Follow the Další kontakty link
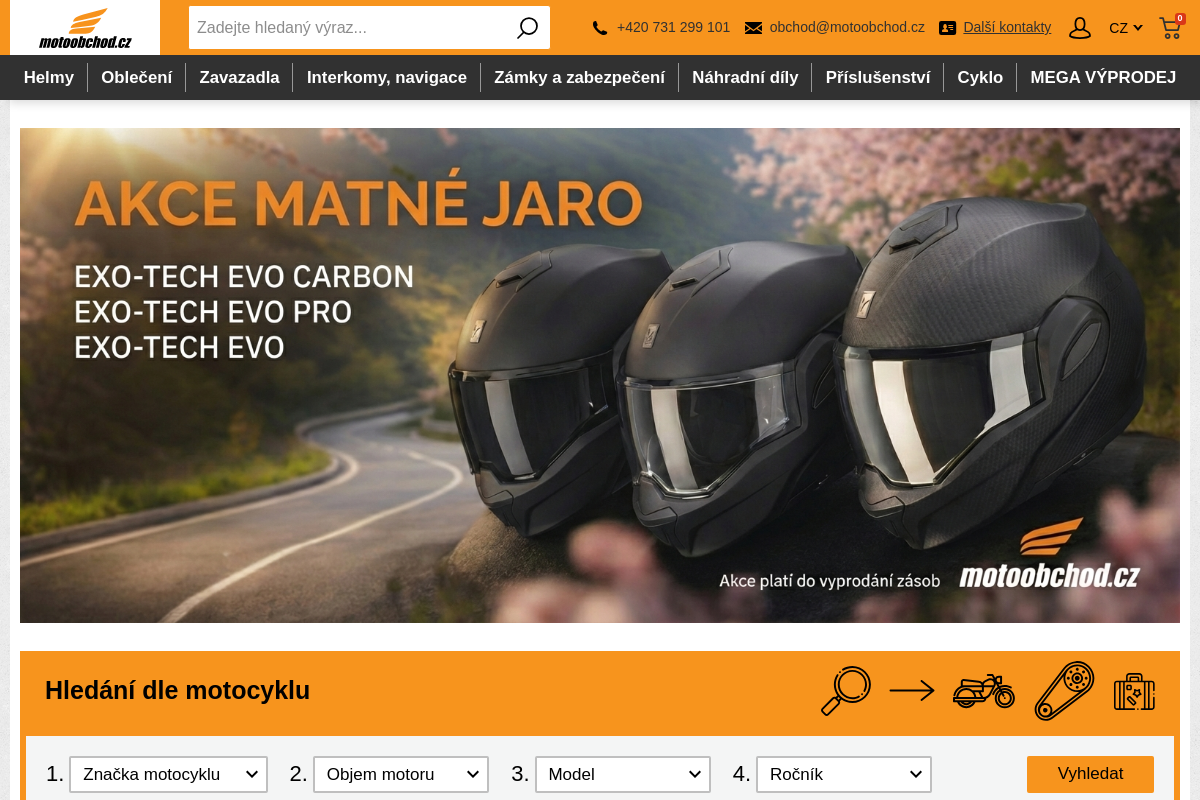This screenshot has width=1200, height=800. click(1007, 27)
